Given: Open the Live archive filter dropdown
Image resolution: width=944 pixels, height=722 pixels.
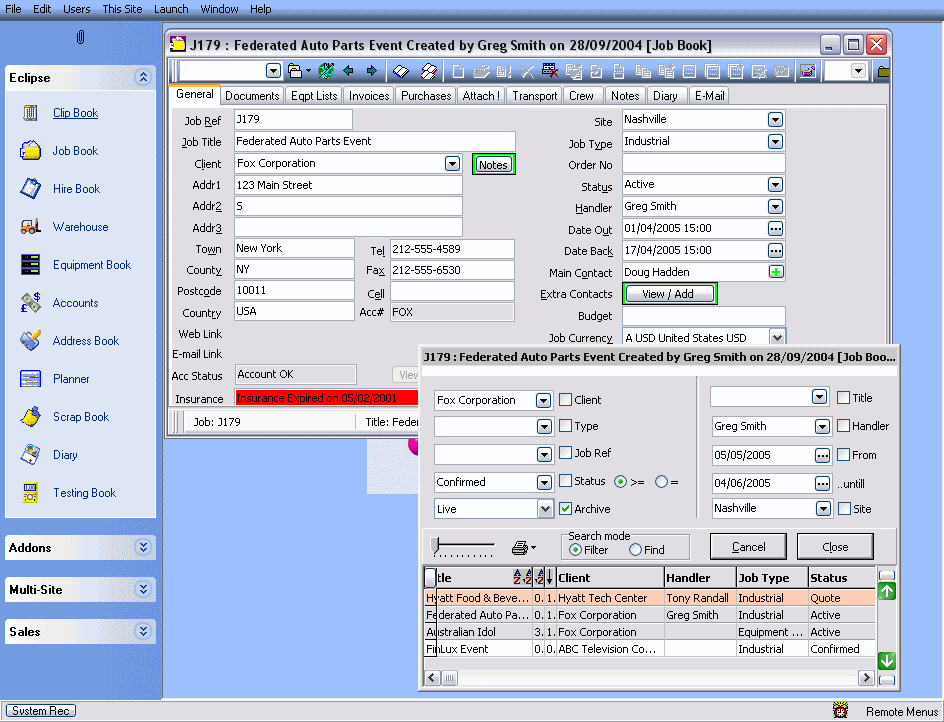Looking at the screenshot, I should tap(545, 509).
